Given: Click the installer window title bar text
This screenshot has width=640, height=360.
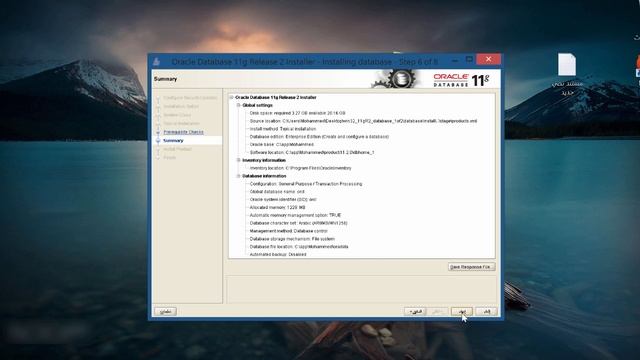Looking at the screenshot, I should [x=304, y=62].
